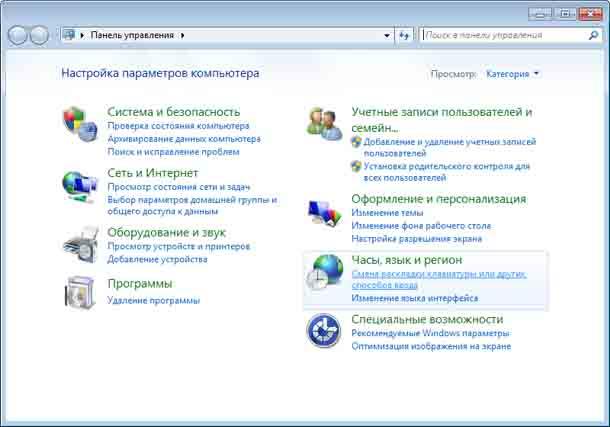This screenshot has width=610, height=427.
Task: Open the address bar history dropdown
Action: [x=387, y=35]
